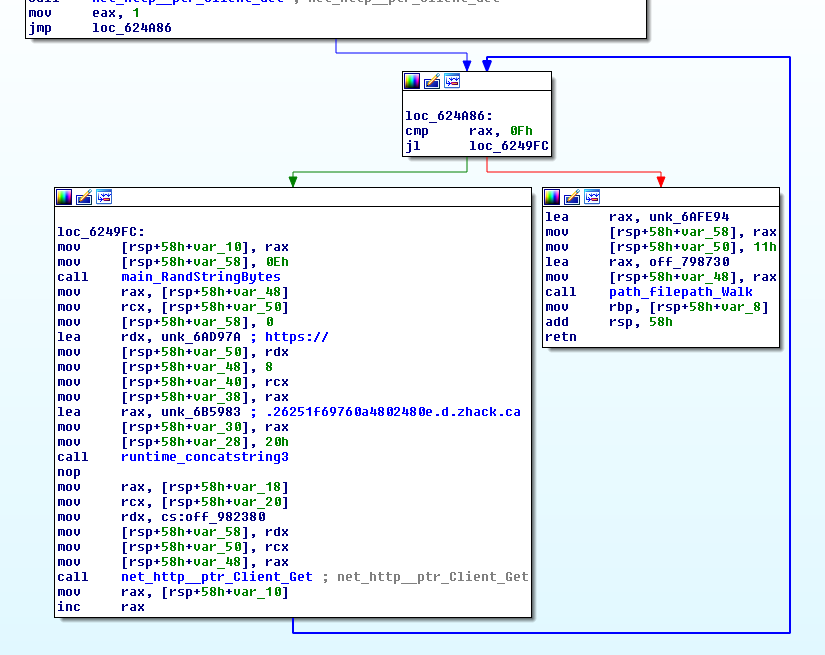Click graph icon in loc_624A86 node header
This screenshot has height=655, width=825.
(x=452, y=81)
